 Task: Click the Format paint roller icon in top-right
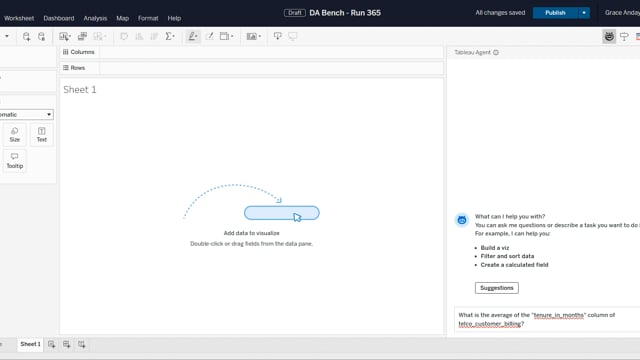624,37
